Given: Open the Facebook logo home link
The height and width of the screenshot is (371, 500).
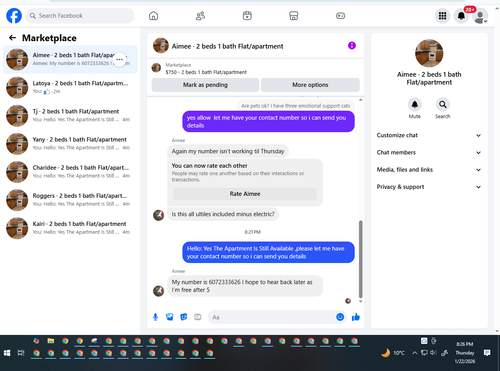Looking at the screenshot, I should coord(14,16).
